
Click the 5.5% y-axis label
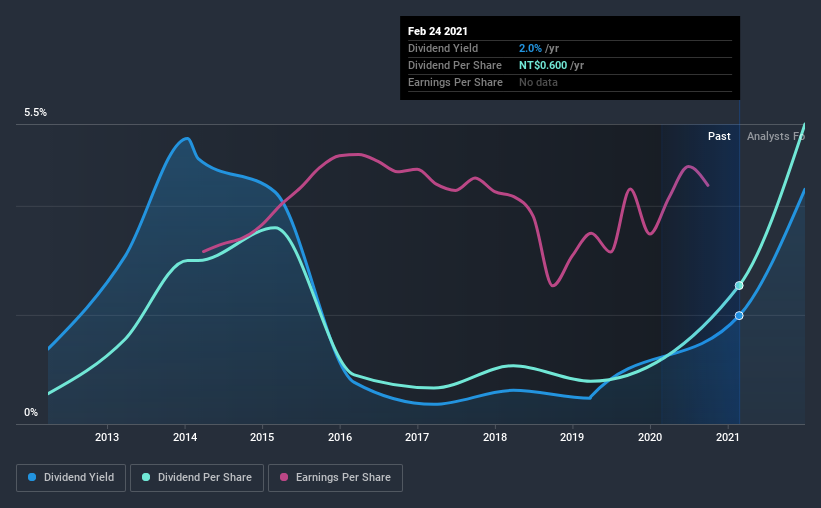[35, 113]
